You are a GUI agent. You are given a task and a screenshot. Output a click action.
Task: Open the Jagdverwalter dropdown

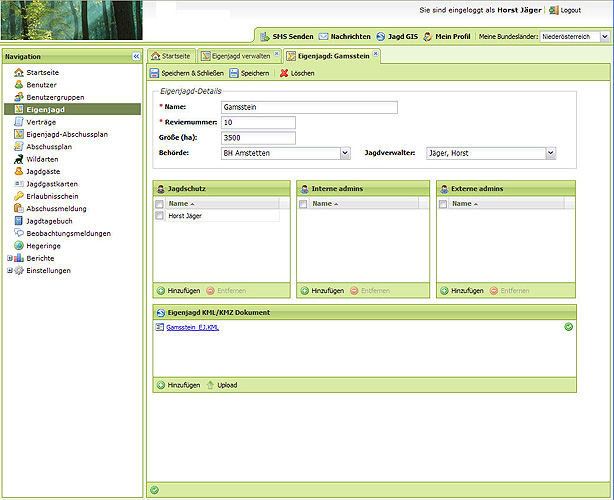click(x=551, y=153)
